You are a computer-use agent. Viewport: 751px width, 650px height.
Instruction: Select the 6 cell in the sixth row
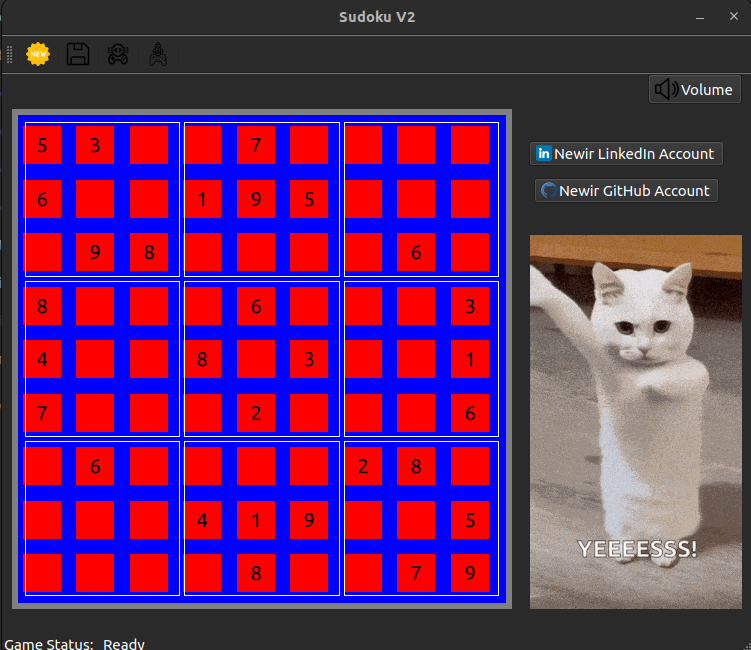[470, 413]
